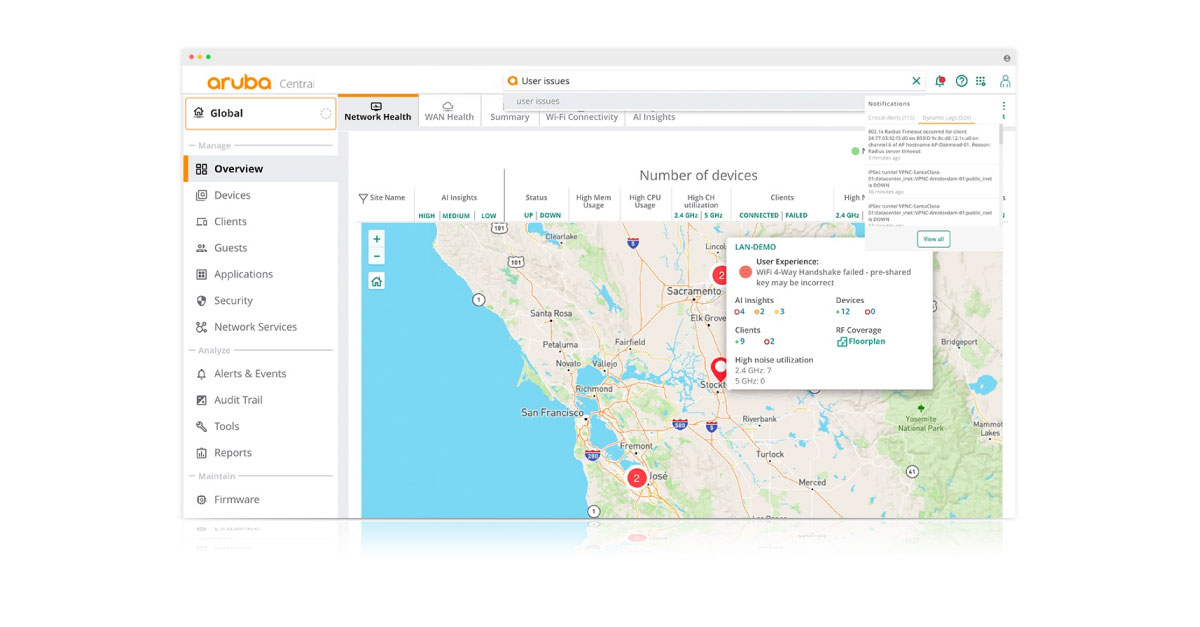The height and width of the screenshot is (627, 1200).
Task: Zoom out the map with minus button
Action: (376, 256)
